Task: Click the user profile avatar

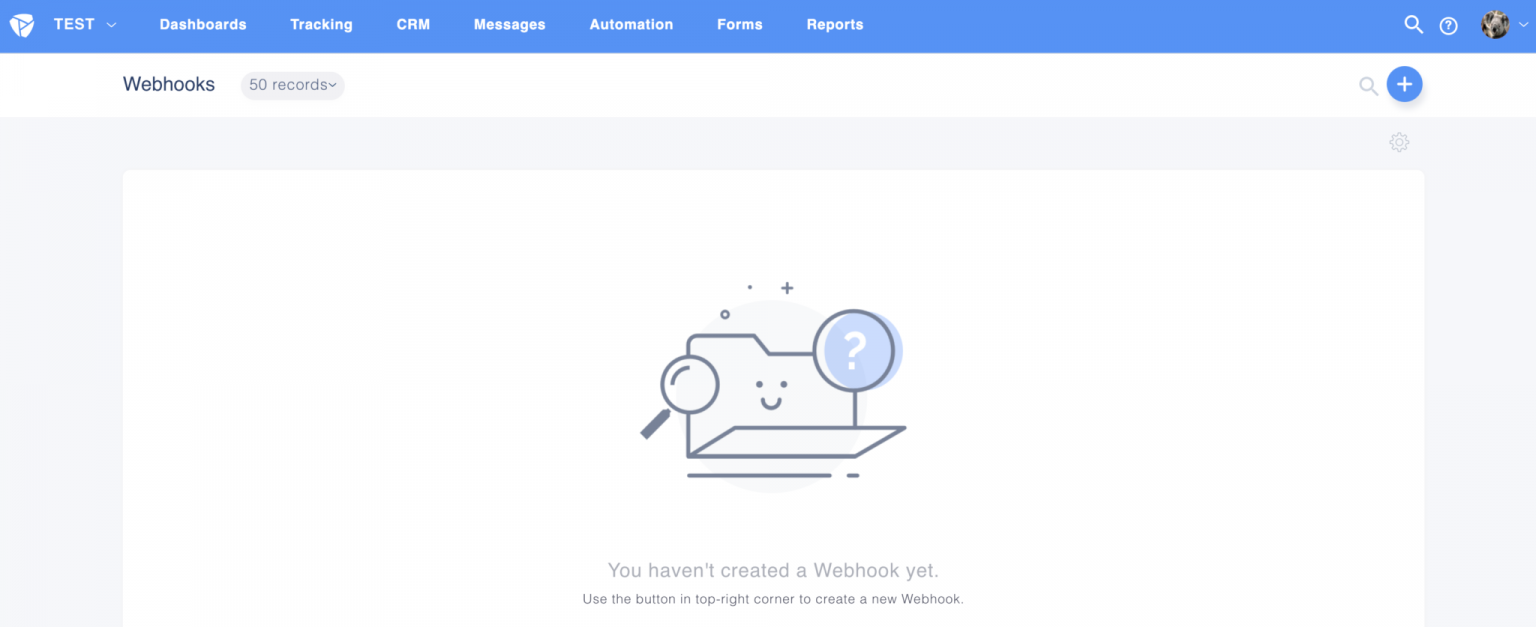Action: (x=1495, y=25)
